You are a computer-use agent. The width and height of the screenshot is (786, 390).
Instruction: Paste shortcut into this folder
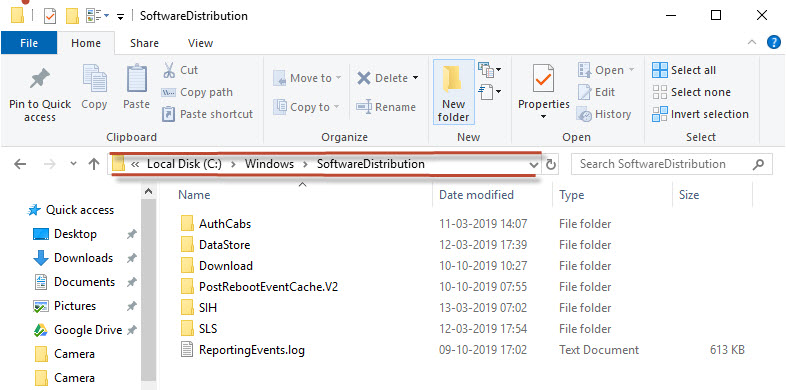pos(208,114)
